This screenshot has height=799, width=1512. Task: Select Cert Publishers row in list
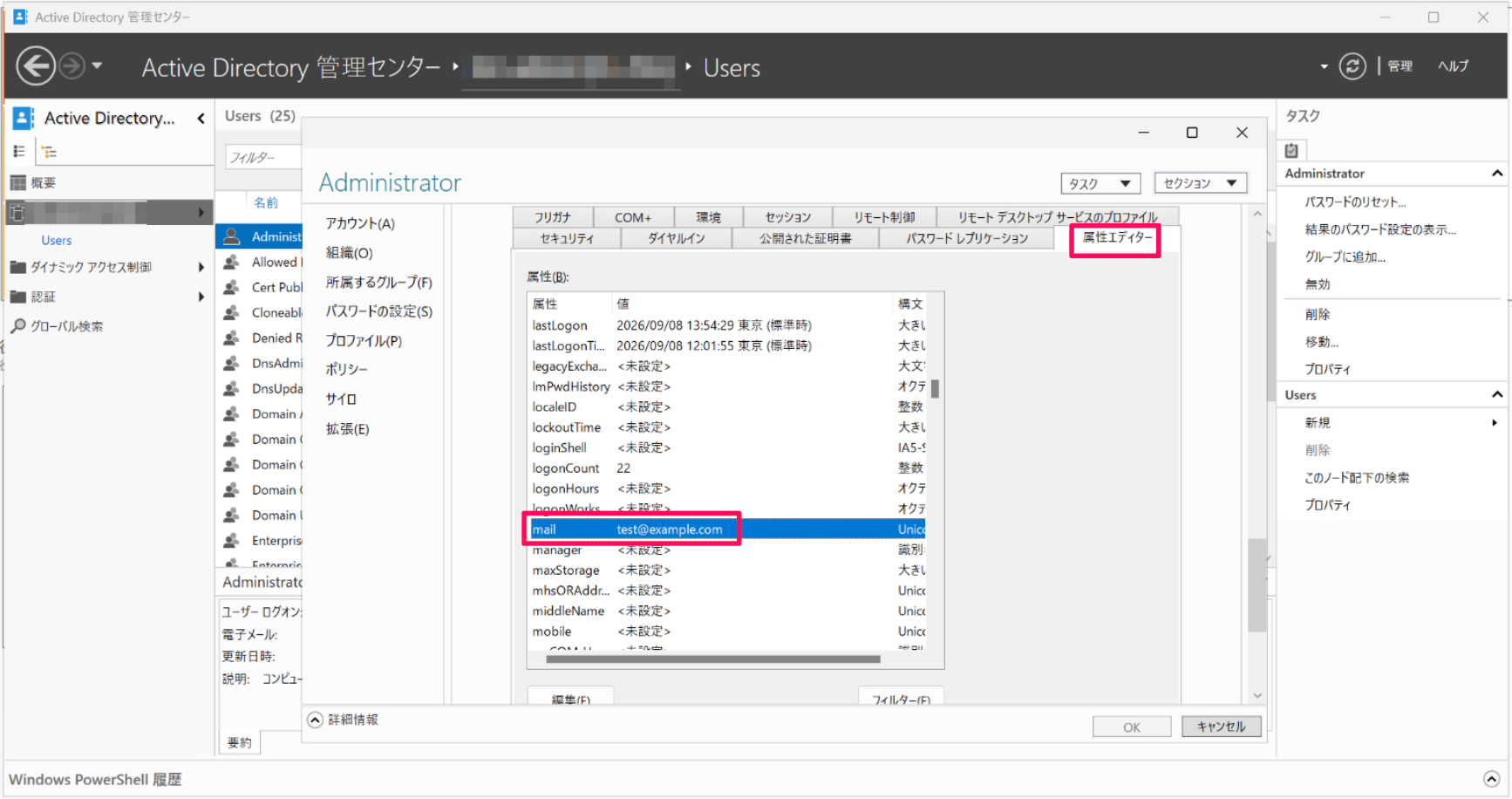(259, 288)
